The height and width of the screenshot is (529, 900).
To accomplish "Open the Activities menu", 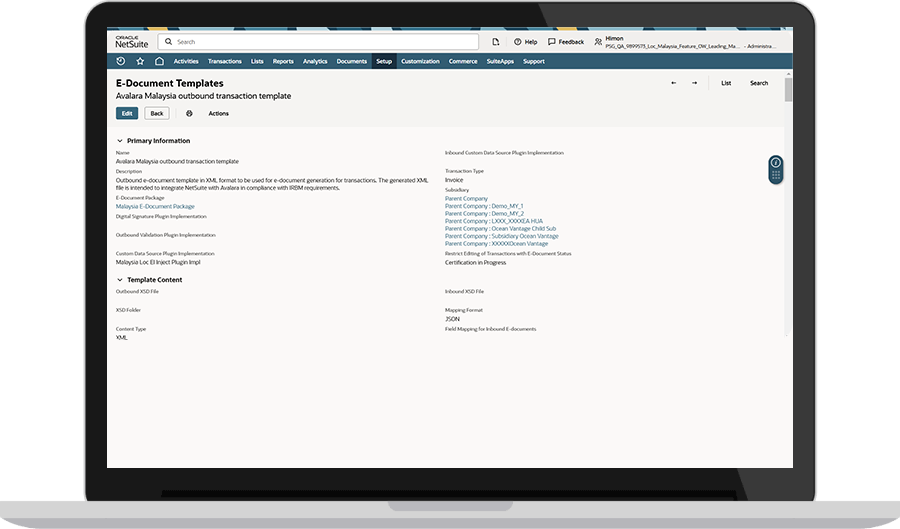I will pos(186,61).
